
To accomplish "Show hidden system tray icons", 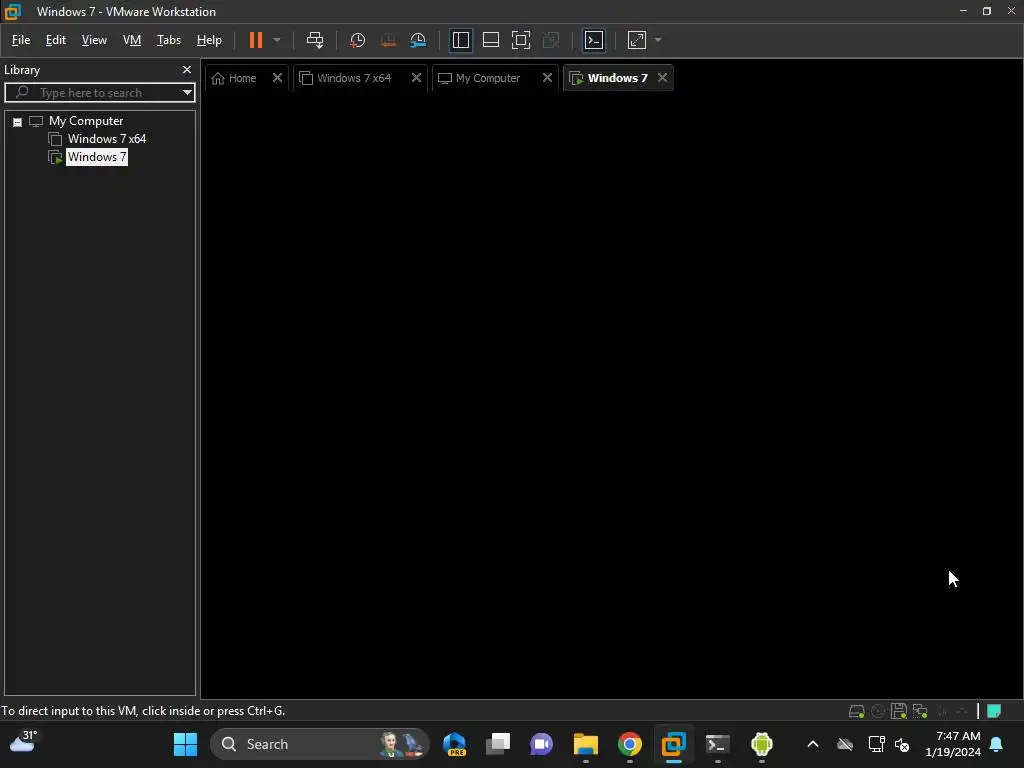I will click(813, 744).
